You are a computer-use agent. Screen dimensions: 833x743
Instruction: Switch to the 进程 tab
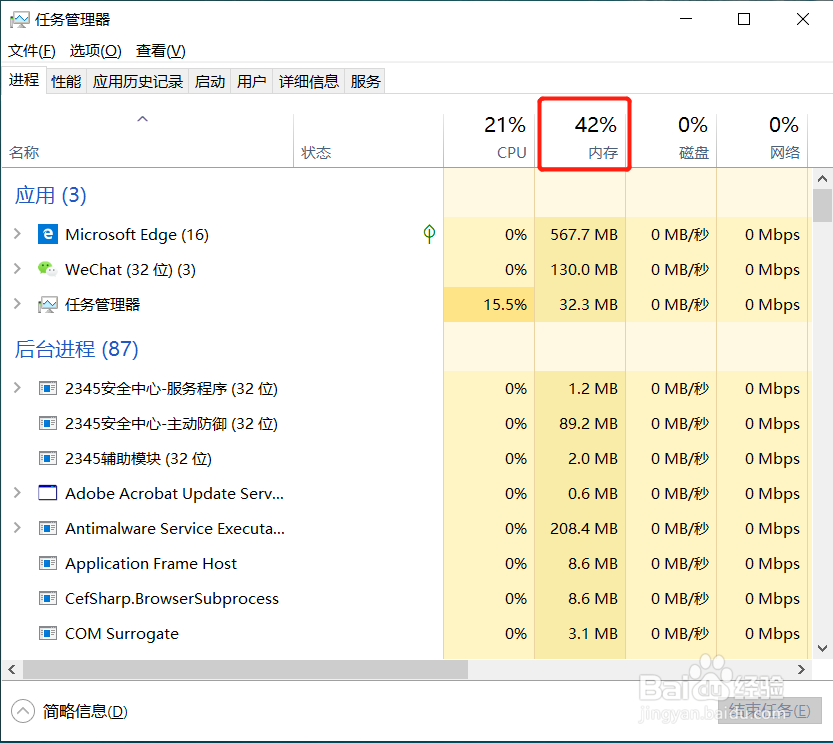[x=24, y=80]
